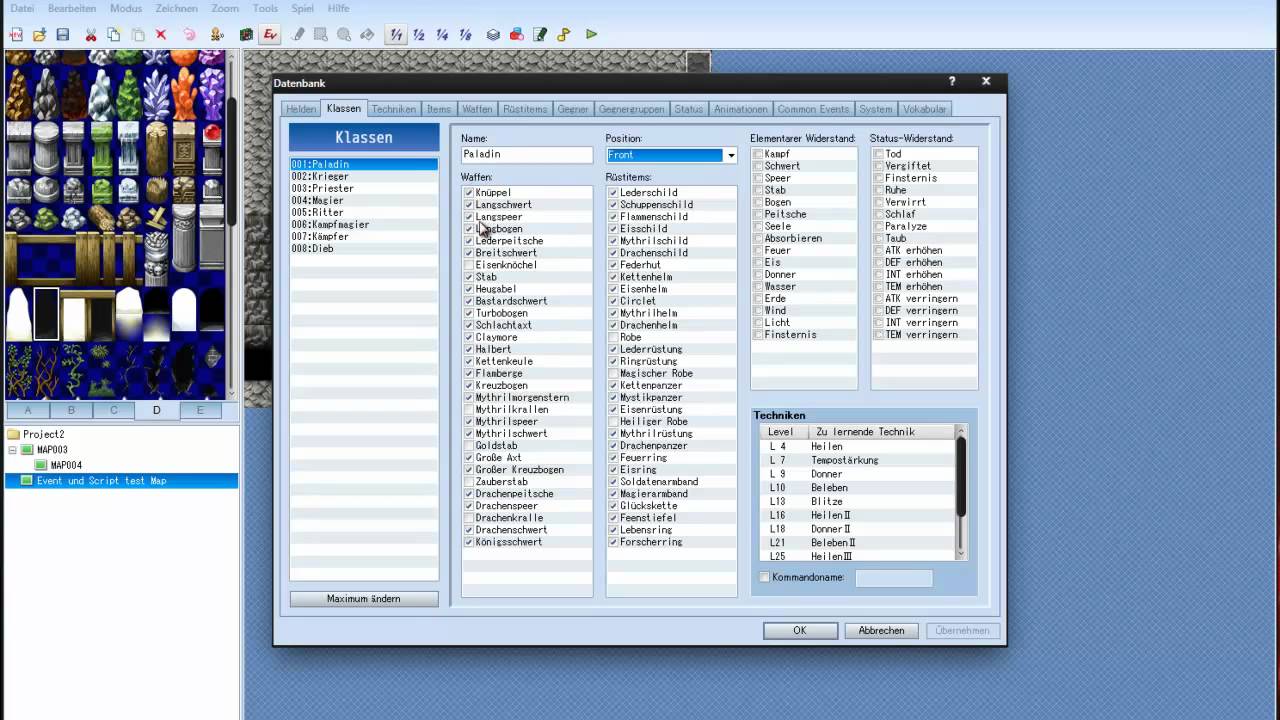
Task: Uncheck the Knüppel weapon checkbox
Action: point(469,193)
